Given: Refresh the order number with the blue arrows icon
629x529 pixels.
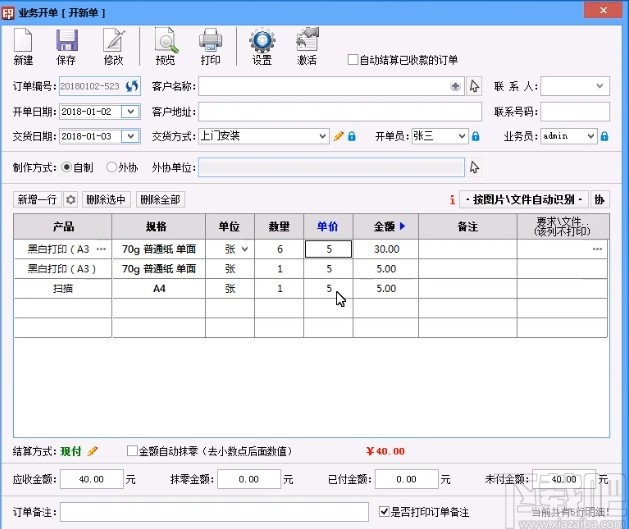Looking at the screenshot, I should pos(132,86).
